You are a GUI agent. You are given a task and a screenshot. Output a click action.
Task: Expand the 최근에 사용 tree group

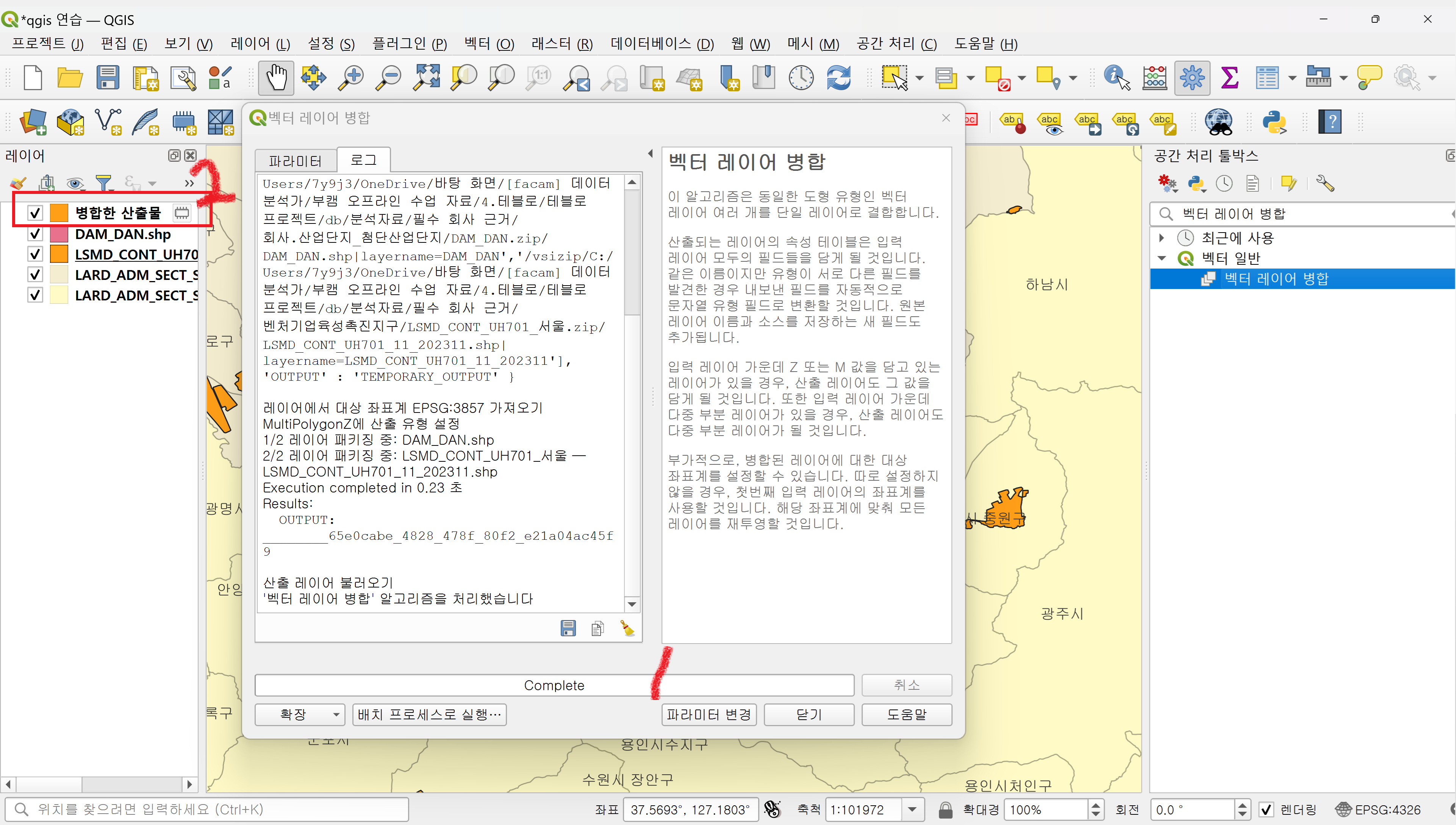coord(1161,238)
